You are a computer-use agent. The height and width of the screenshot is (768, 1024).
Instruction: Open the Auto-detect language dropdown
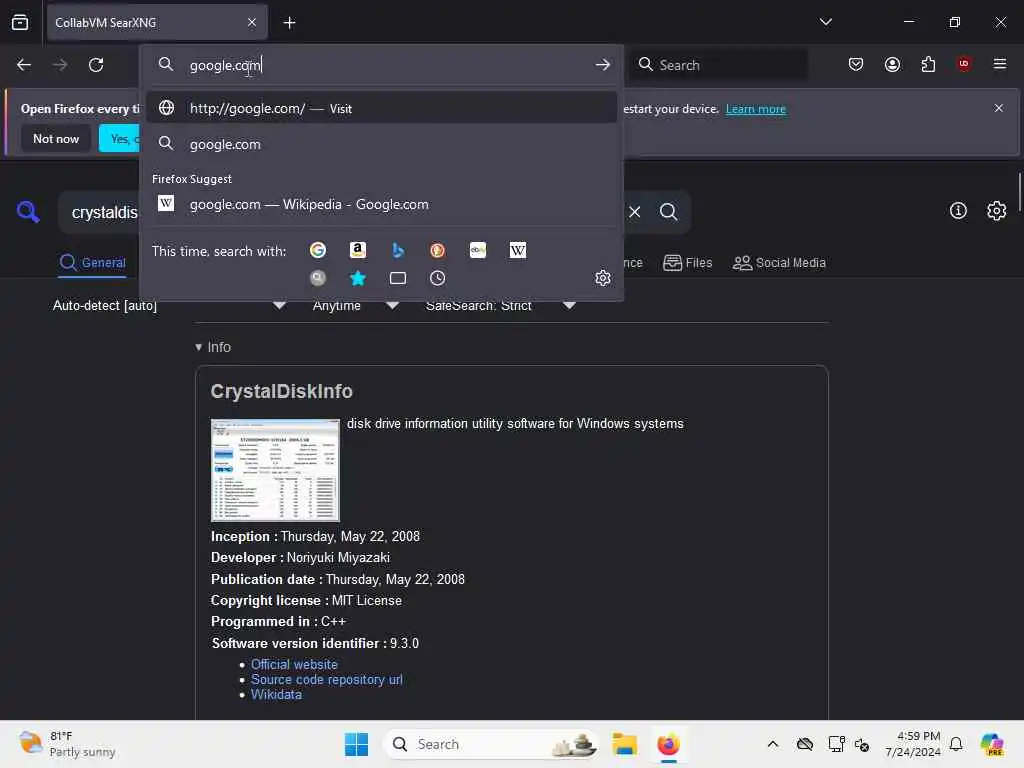(170, 305)
